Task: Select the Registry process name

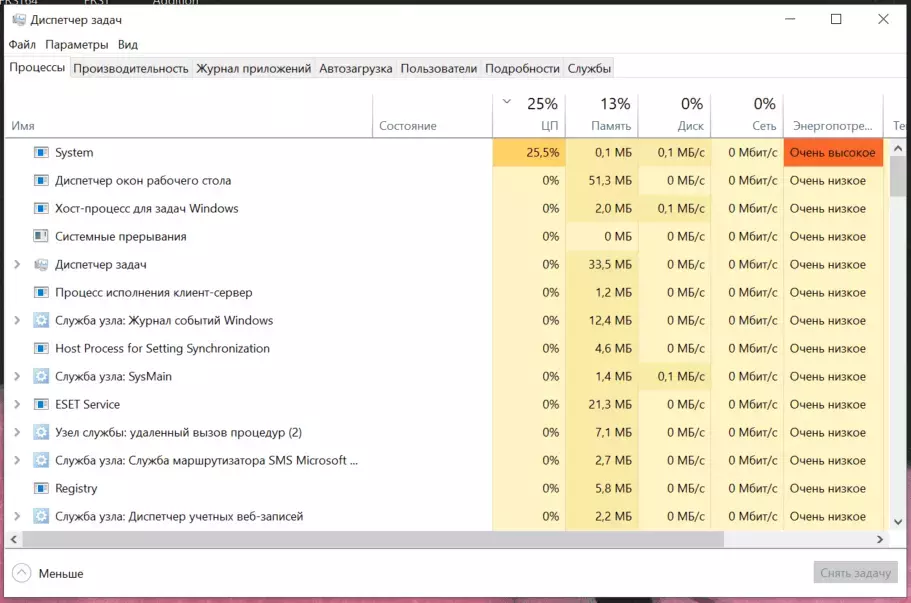Action: pyautogui.click(x=76, y=489)
